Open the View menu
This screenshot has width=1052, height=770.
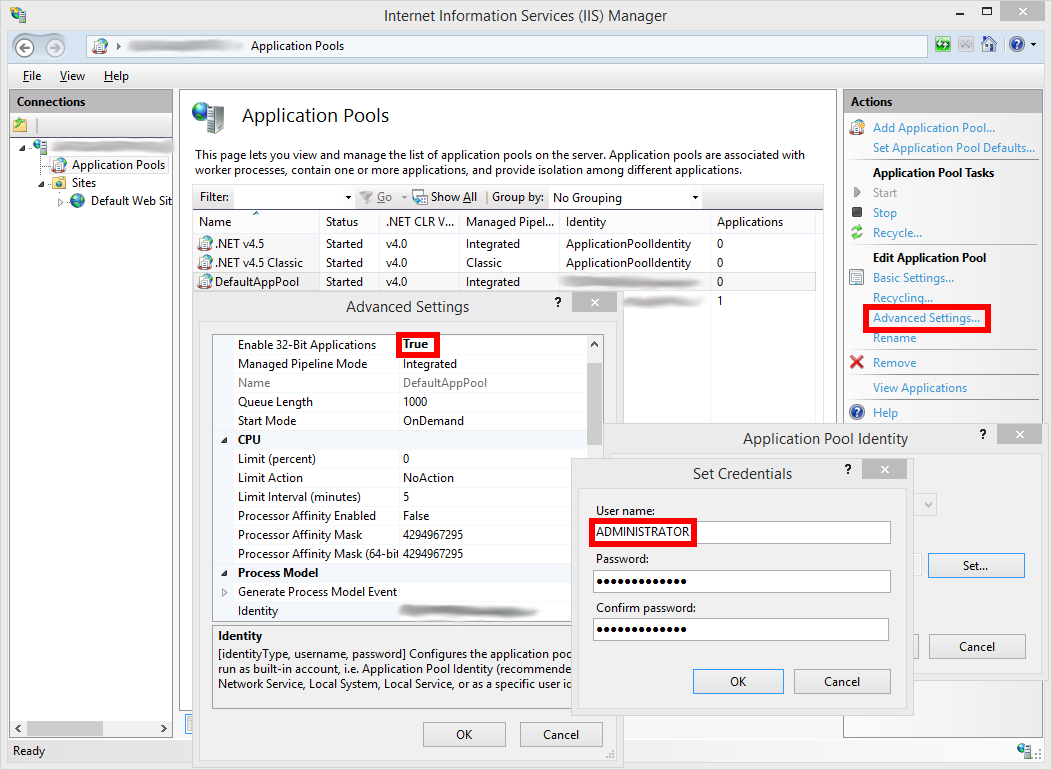[x=72, y=76]
